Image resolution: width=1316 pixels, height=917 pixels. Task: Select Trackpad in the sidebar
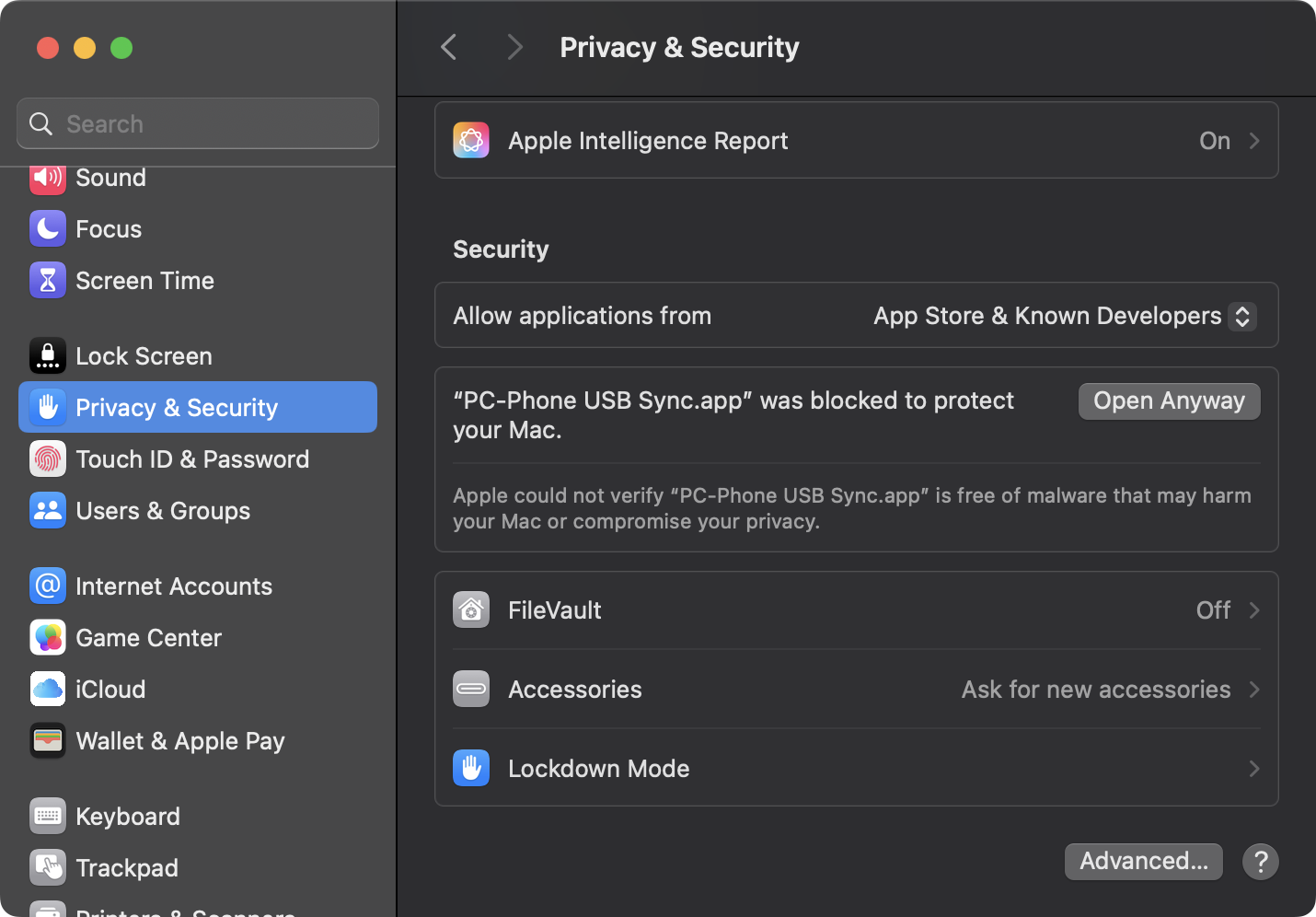pyautogui.click(x=127, y=868)
